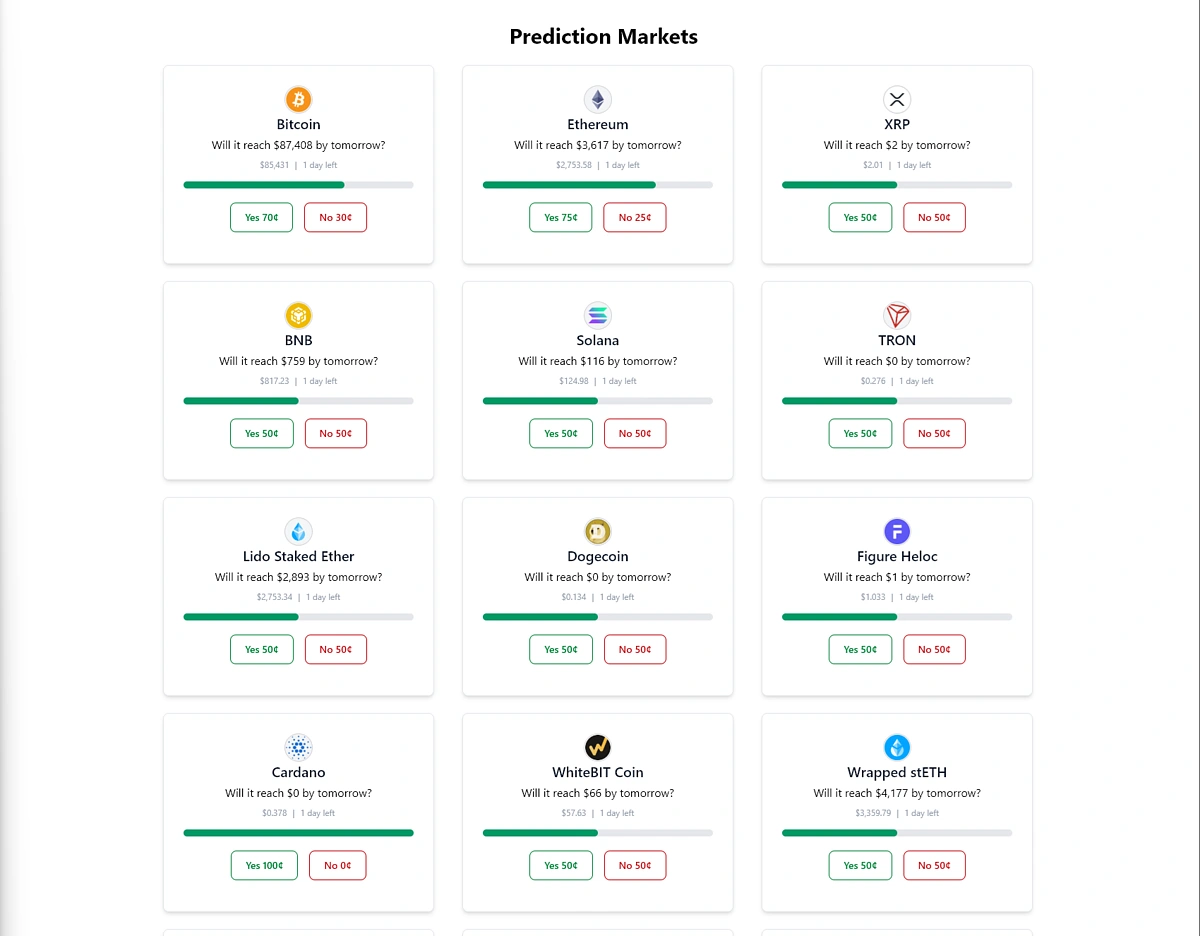Screen dimensions: 1200x936
Task: Click No 30¢ on the Bitcoin market
Action: pyautogui.click(x=335, y=217)
